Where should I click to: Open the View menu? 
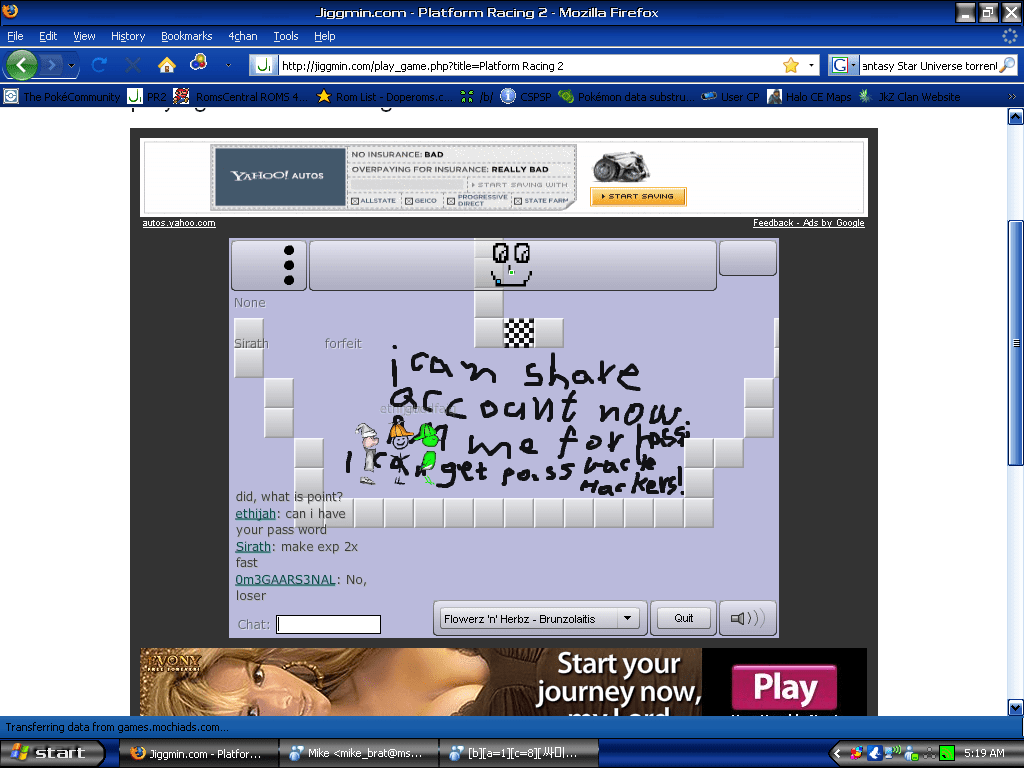pyautogui.click(x=84, y=36)
